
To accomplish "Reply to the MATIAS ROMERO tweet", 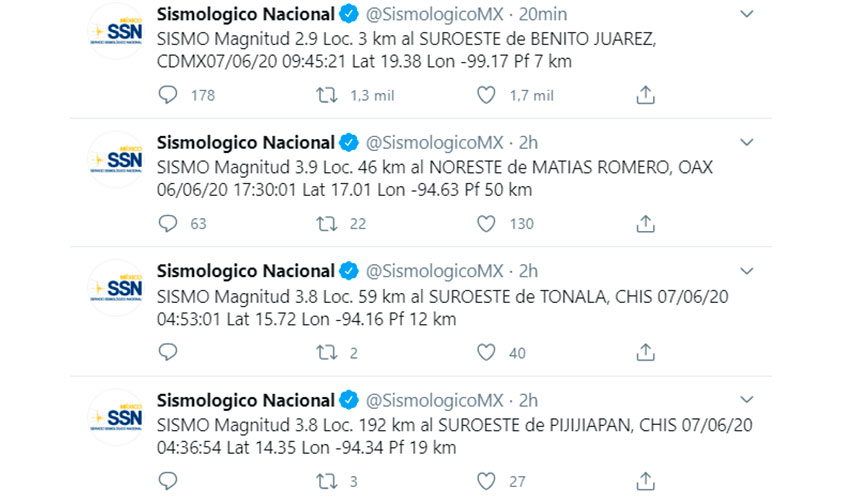I will 168,223.
